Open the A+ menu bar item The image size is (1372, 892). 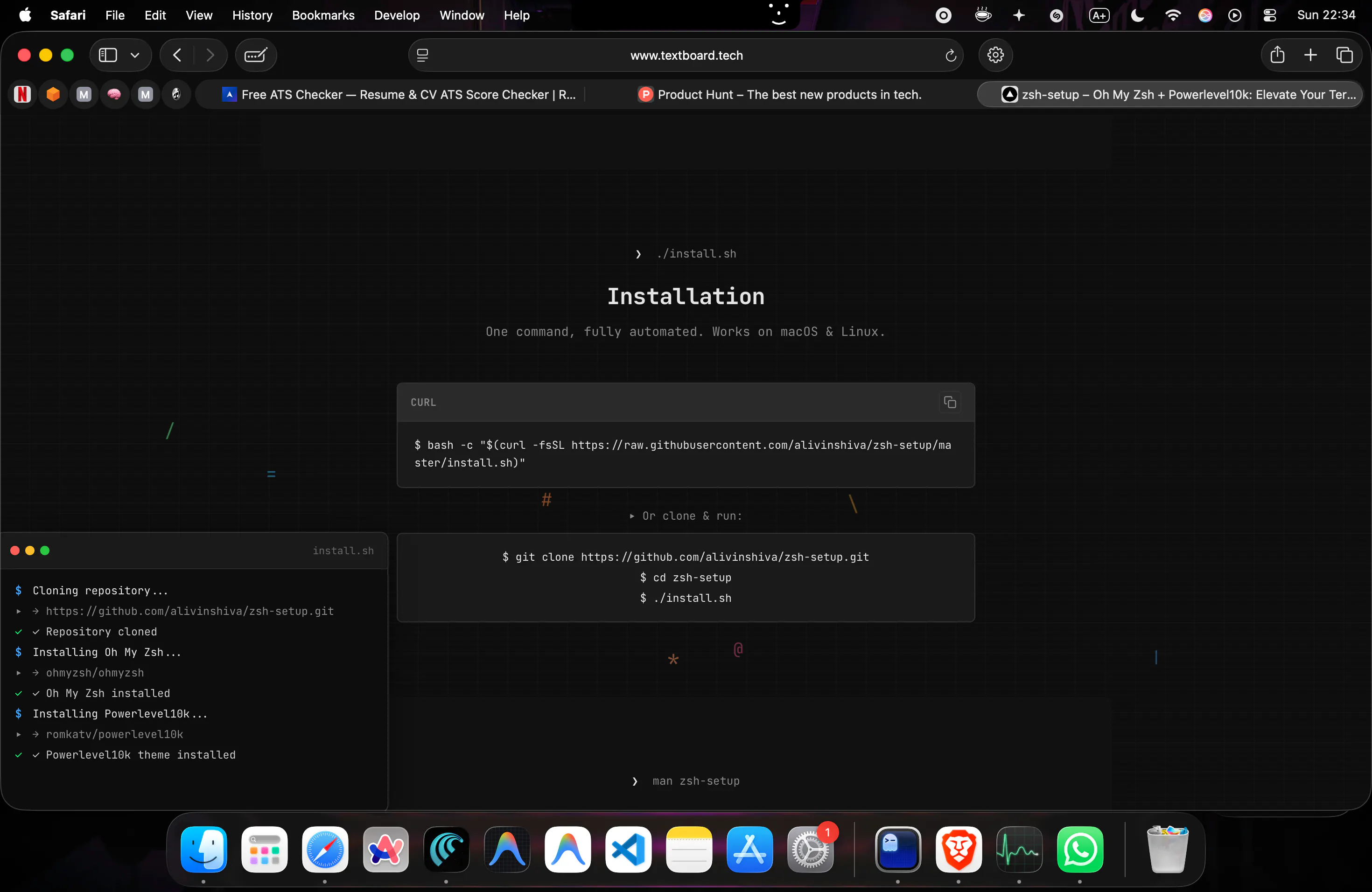[x=1099, y=15]
